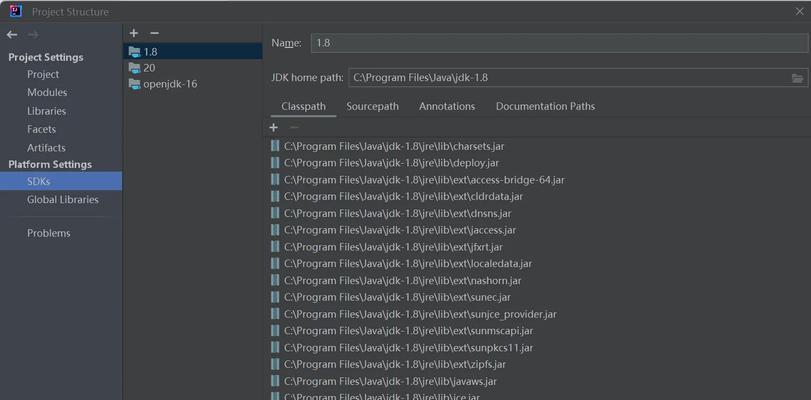Select the access-bridge-64.jar path text
This screenshot has height=400, width=811.
coord(424,180)
